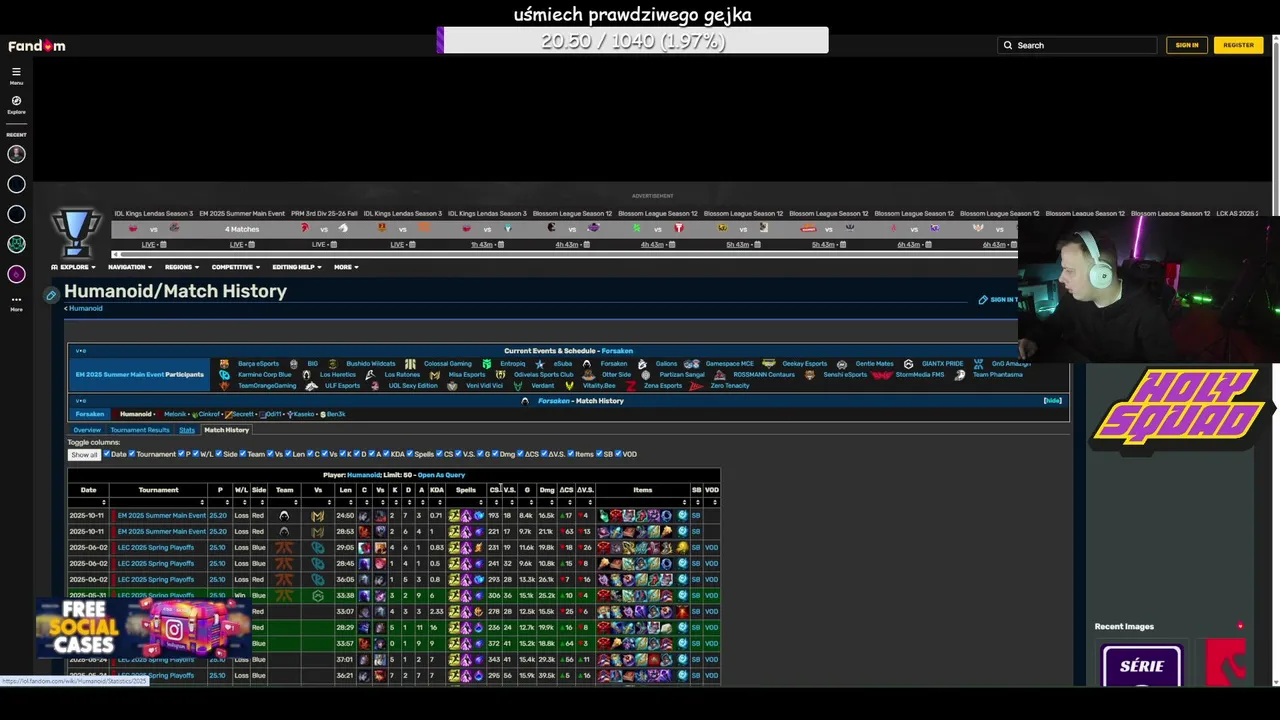Open the hamburger Menu in the sidebar
Screen dimensions: 1280x720
point(16,75)
